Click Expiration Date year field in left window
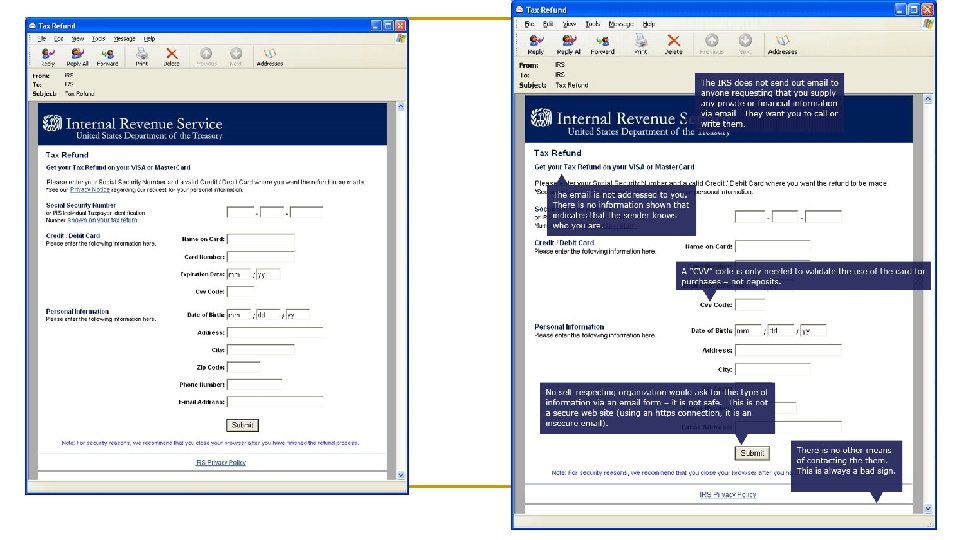This screenshot has width=960, height=540. point(268,274)
